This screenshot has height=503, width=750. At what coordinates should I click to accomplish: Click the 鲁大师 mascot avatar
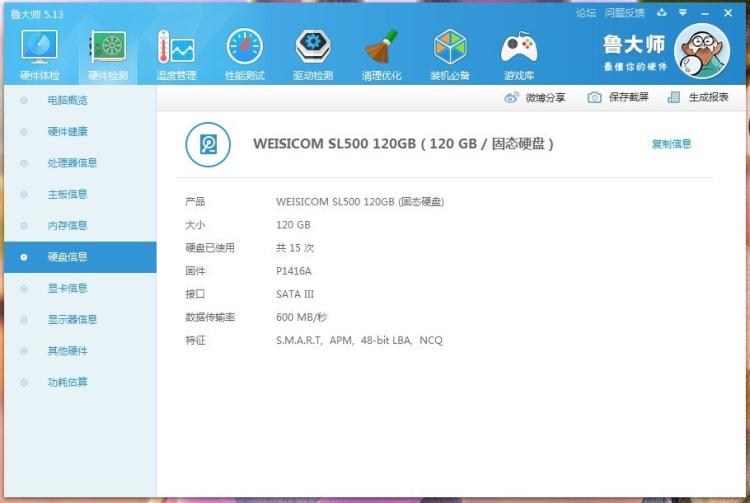pos(702,51)
